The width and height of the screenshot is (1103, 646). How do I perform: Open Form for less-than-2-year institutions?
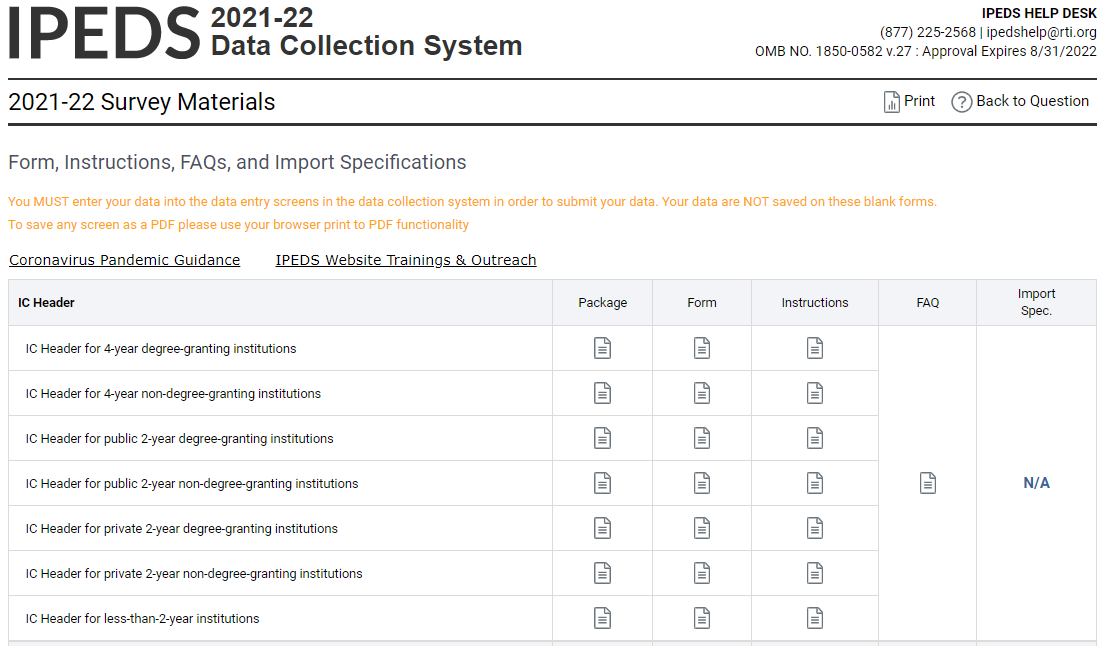coord(702,618)
